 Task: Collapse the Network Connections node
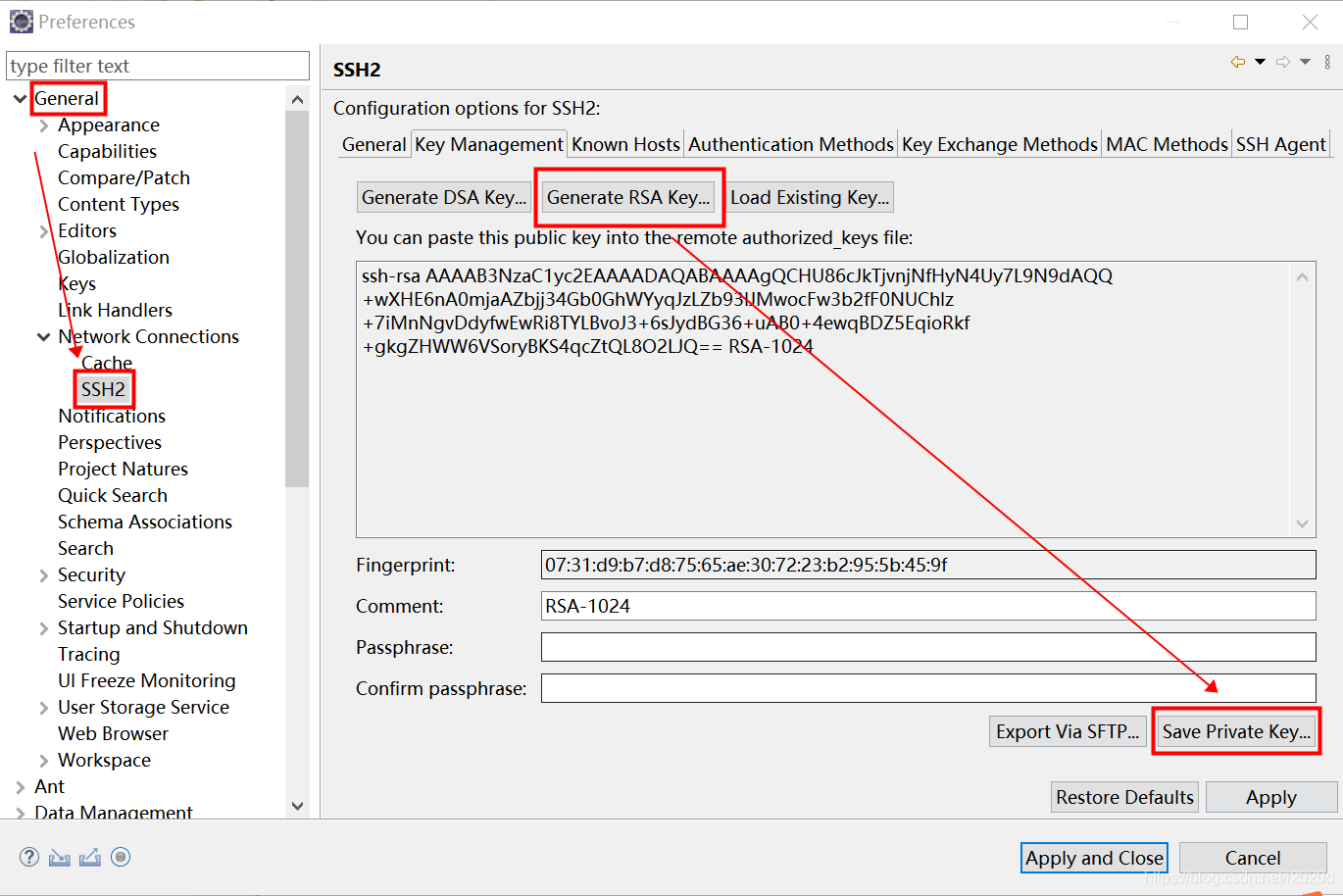click(43, 337)
